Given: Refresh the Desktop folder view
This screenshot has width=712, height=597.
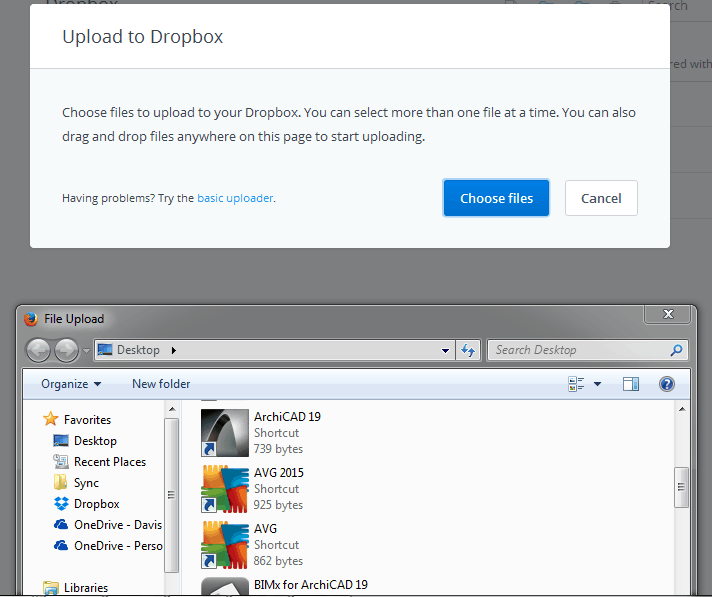Looking at the screenshot, I should [x=468, y=350].
